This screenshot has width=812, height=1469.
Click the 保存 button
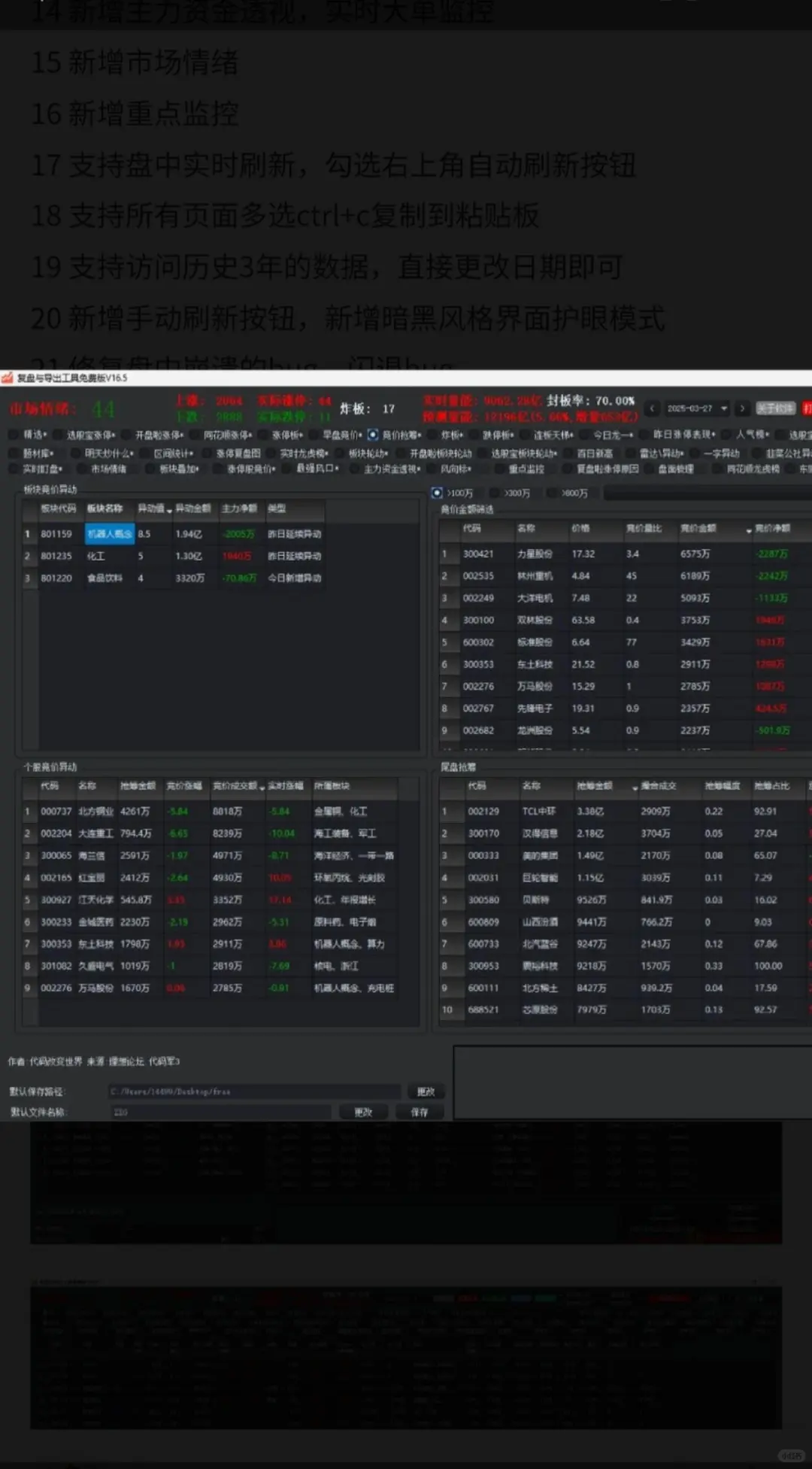coord(420,1112)
